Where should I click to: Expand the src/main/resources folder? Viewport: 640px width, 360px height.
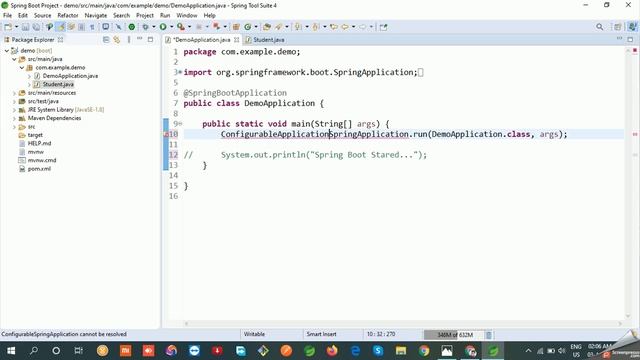click(14, 93)
